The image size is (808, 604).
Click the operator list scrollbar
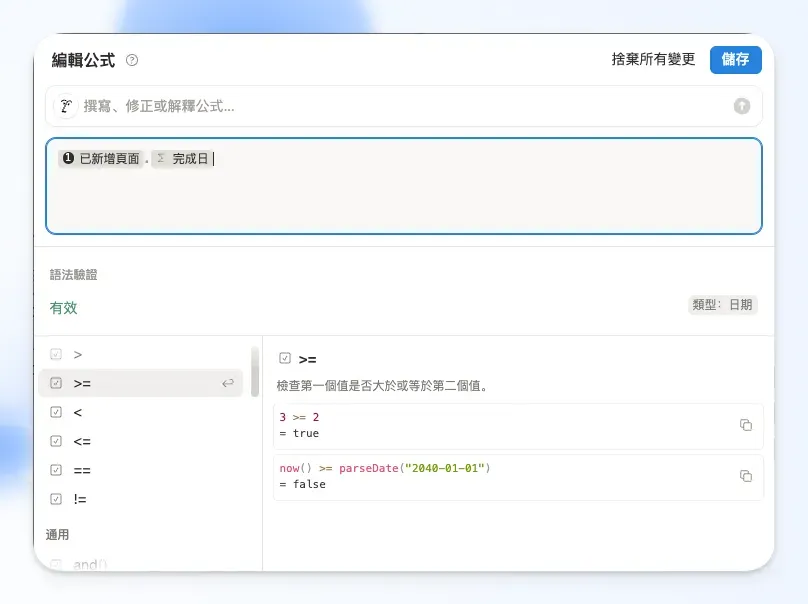point(255,372)
